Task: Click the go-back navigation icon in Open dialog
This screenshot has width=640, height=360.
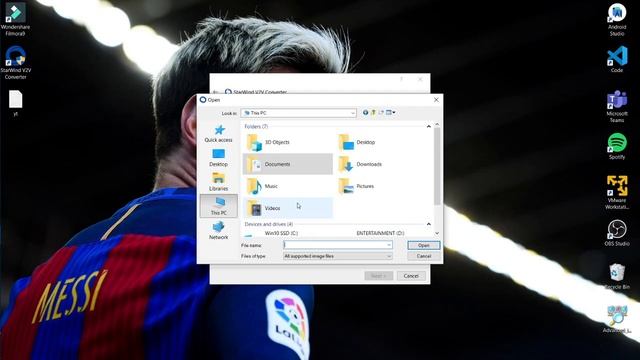Action: point(365,113)
